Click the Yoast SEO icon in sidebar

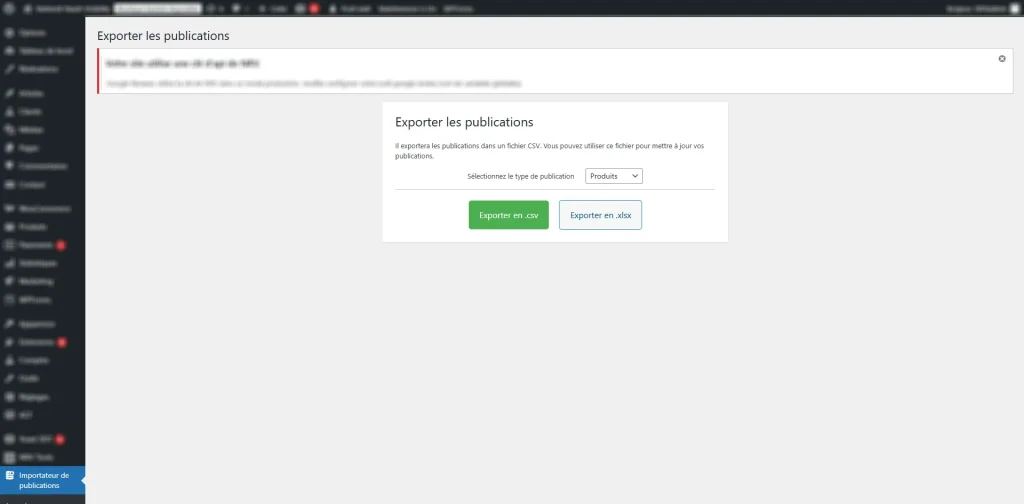point(9,439)
